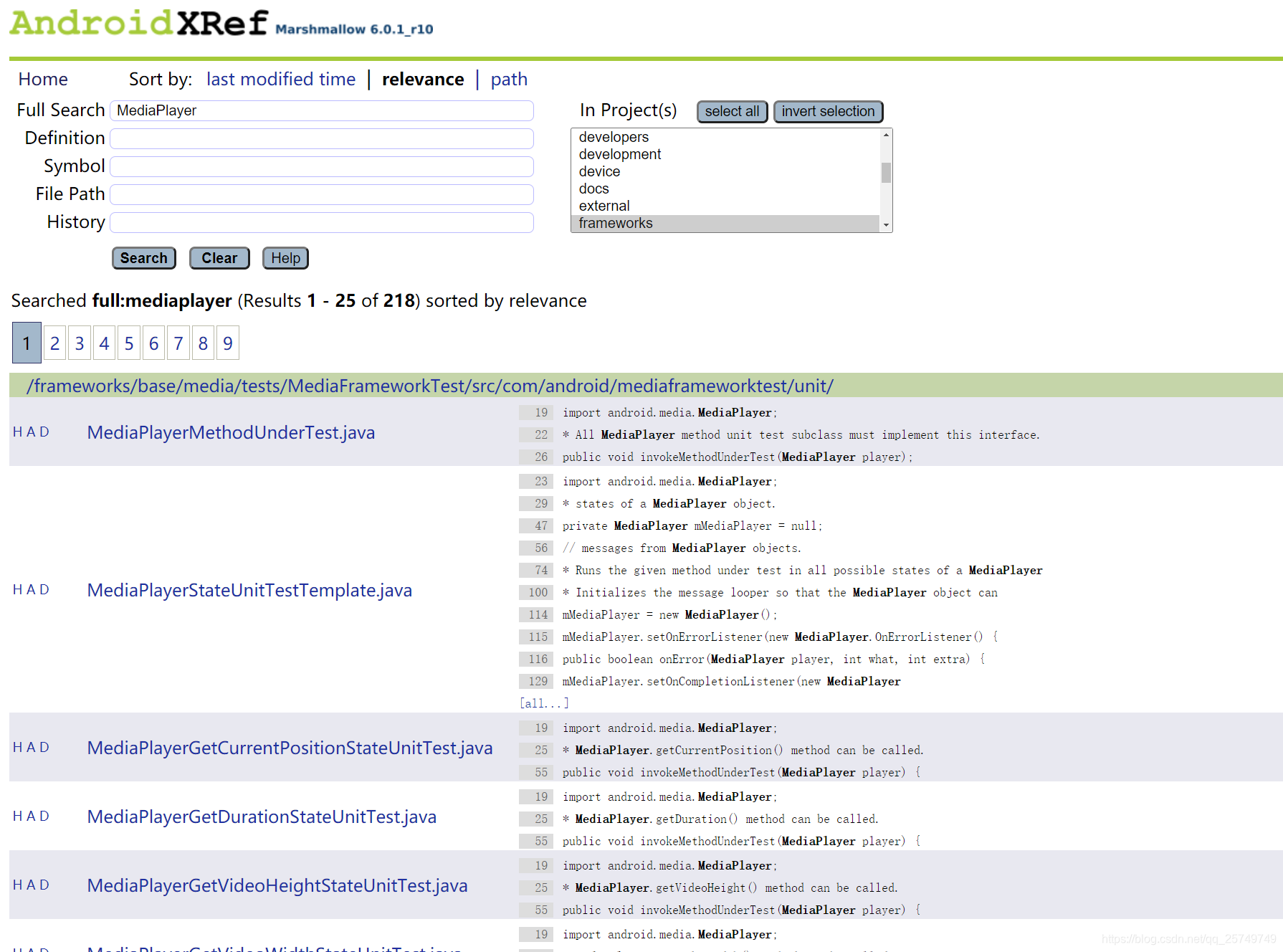The width and height of the screenshot is (1283, 952).
Task: Open MediaPlayerGetDurationStateUnitTest.java file
Action: coord(262,817)
